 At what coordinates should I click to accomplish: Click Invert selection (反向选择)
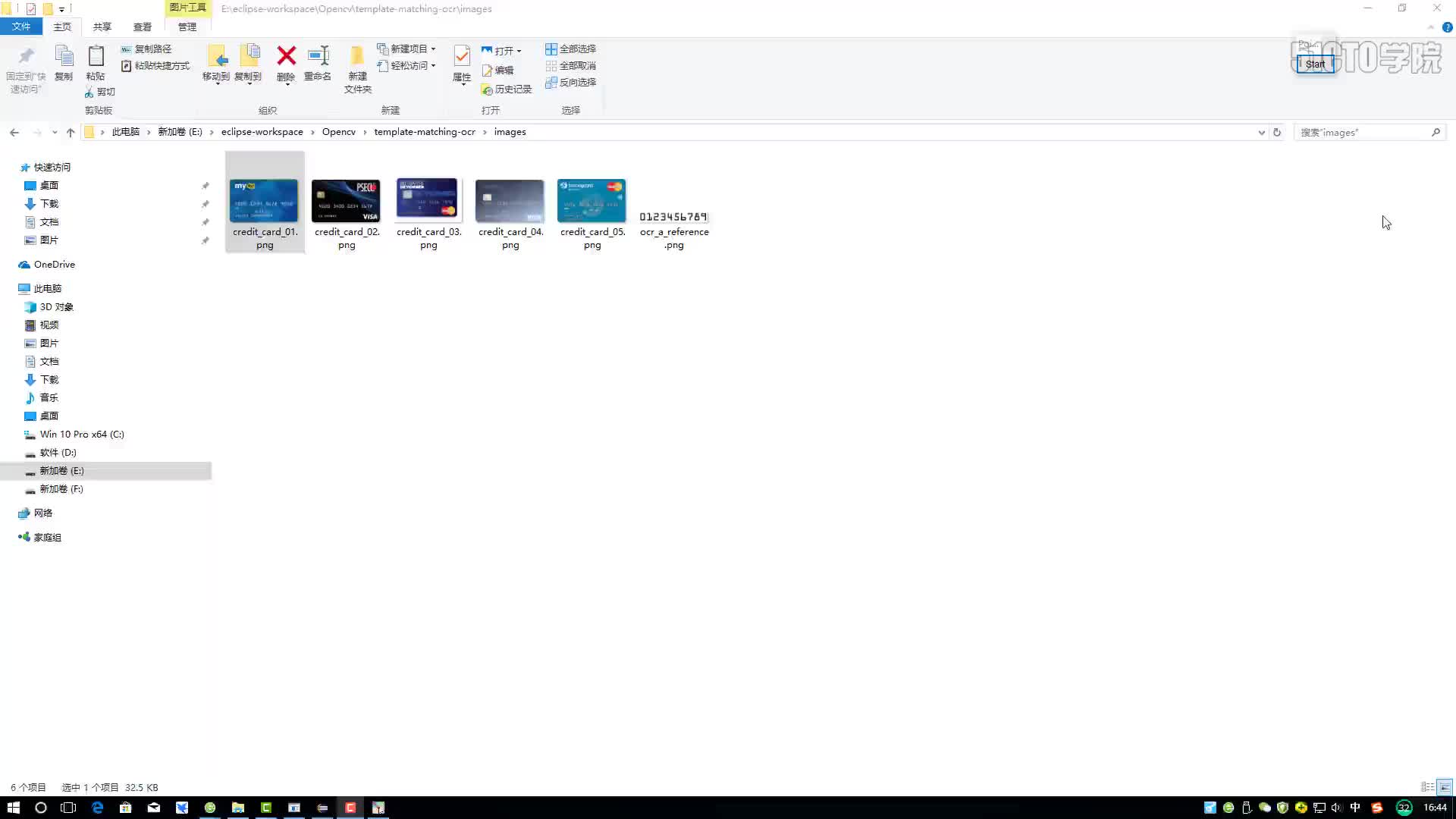click(x=571, y=83)
